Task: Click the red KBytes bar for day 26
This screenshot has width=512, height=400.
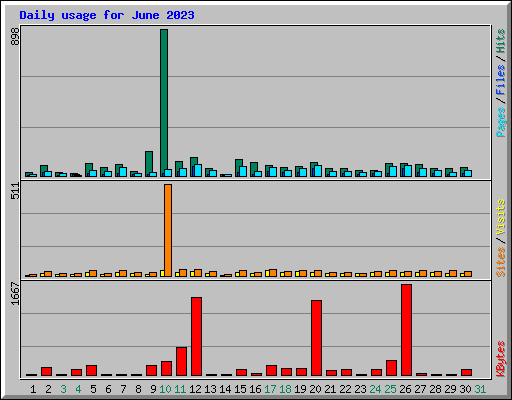Action: (x=406, y=330)
